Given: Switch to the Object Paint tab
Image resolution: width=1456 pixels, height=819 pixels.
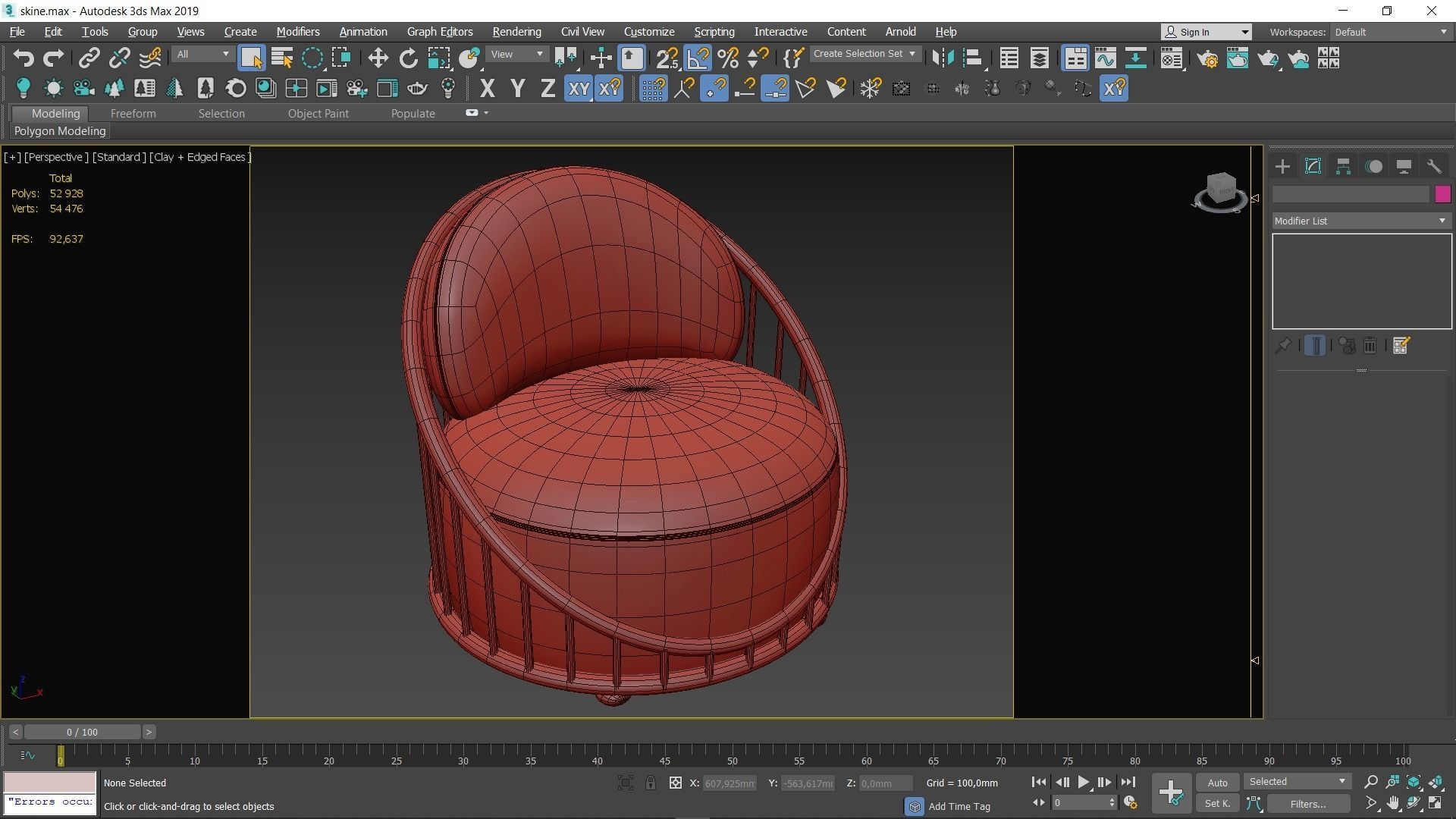Looking at the screenshot, I should coord(318,113).
